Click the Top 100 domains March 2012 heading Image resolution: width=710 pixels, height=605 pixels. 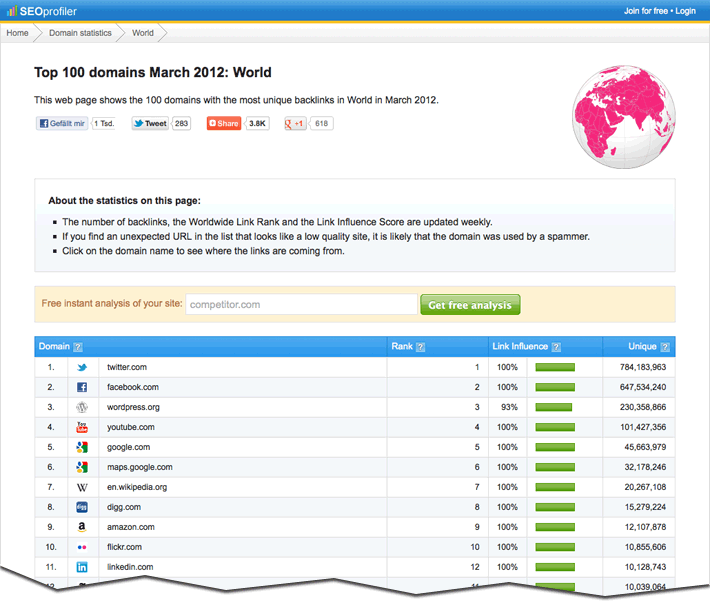tap(153, 72)
